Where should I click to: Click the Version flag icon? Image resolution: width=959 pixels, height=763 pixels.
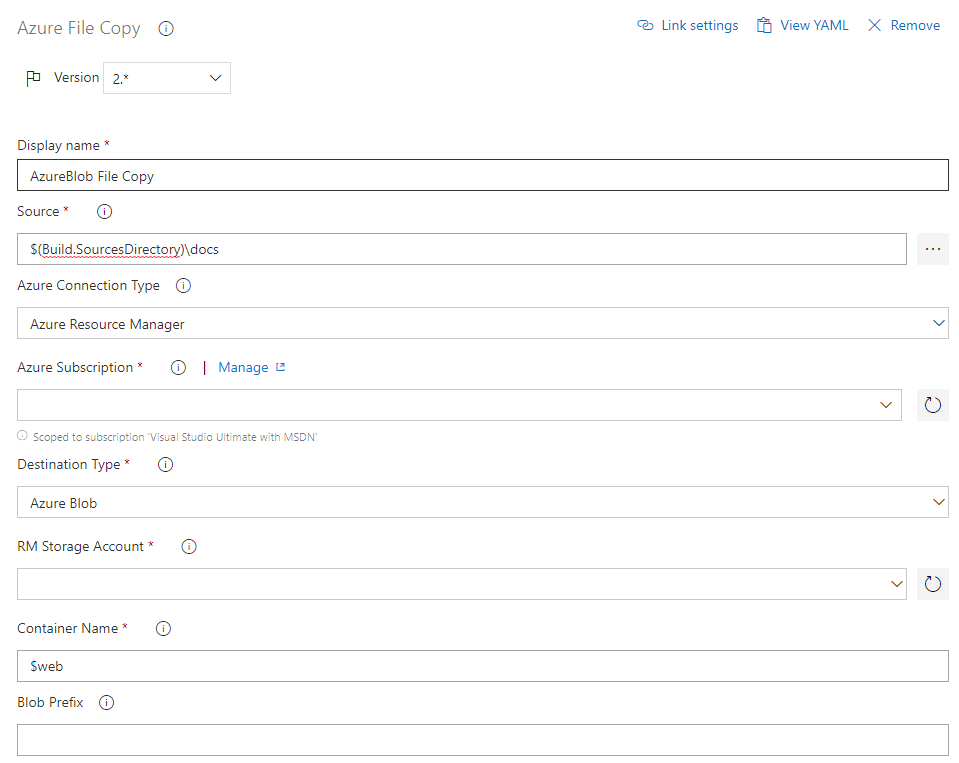click(33, 78)
